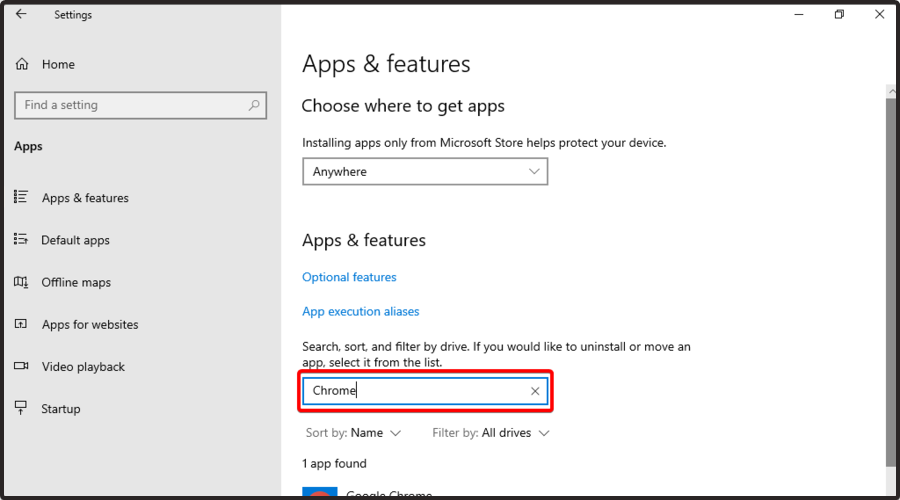Select Startup in sidebar

(60, 409)
